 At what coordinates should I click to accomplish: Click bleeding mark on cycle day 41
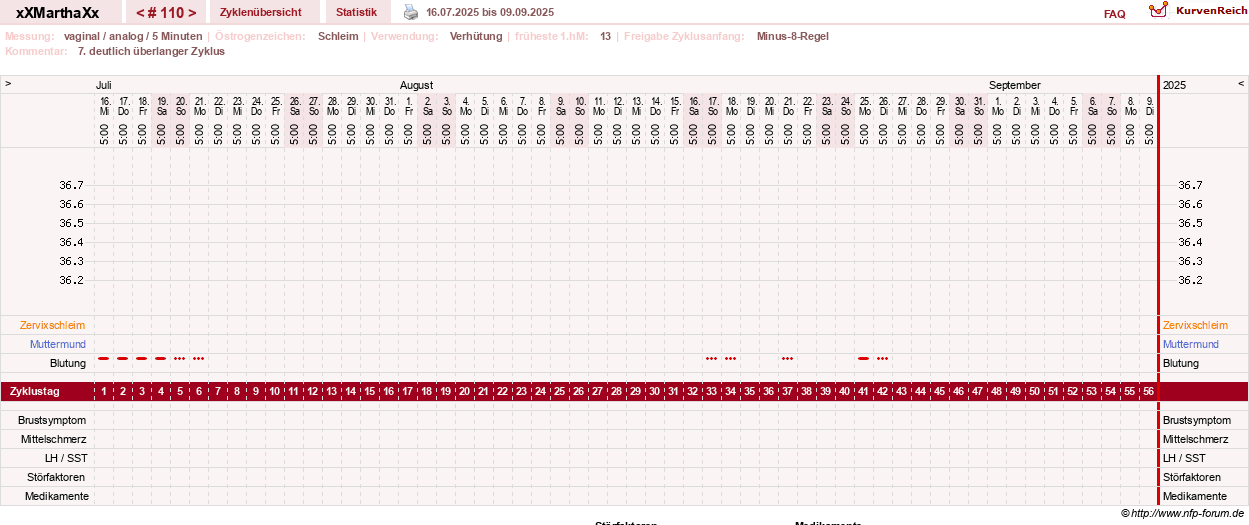[863, 358]
